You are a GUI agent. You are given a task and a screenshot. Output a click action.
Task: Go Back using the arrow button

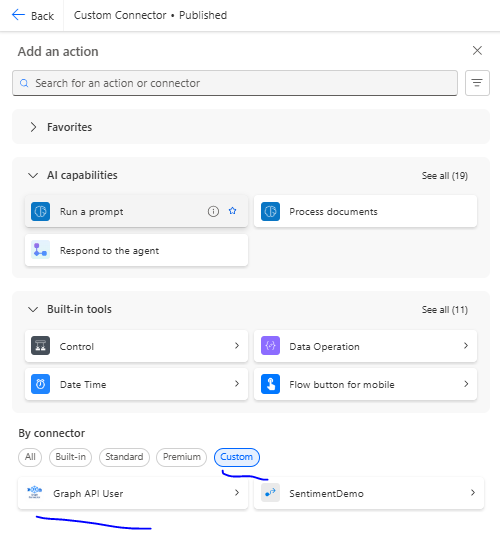32,15
